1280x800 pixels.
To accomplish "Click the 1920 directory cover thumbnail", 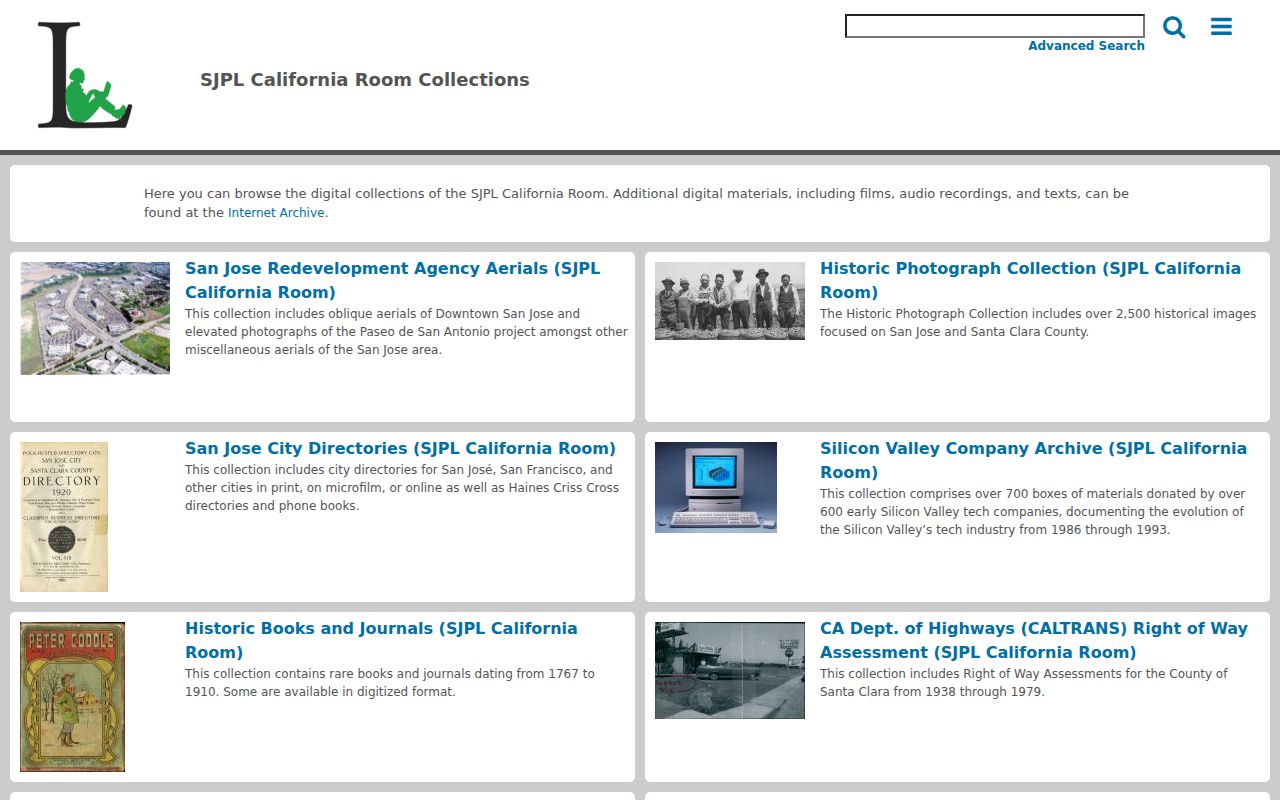I will (x=64, y=517).
